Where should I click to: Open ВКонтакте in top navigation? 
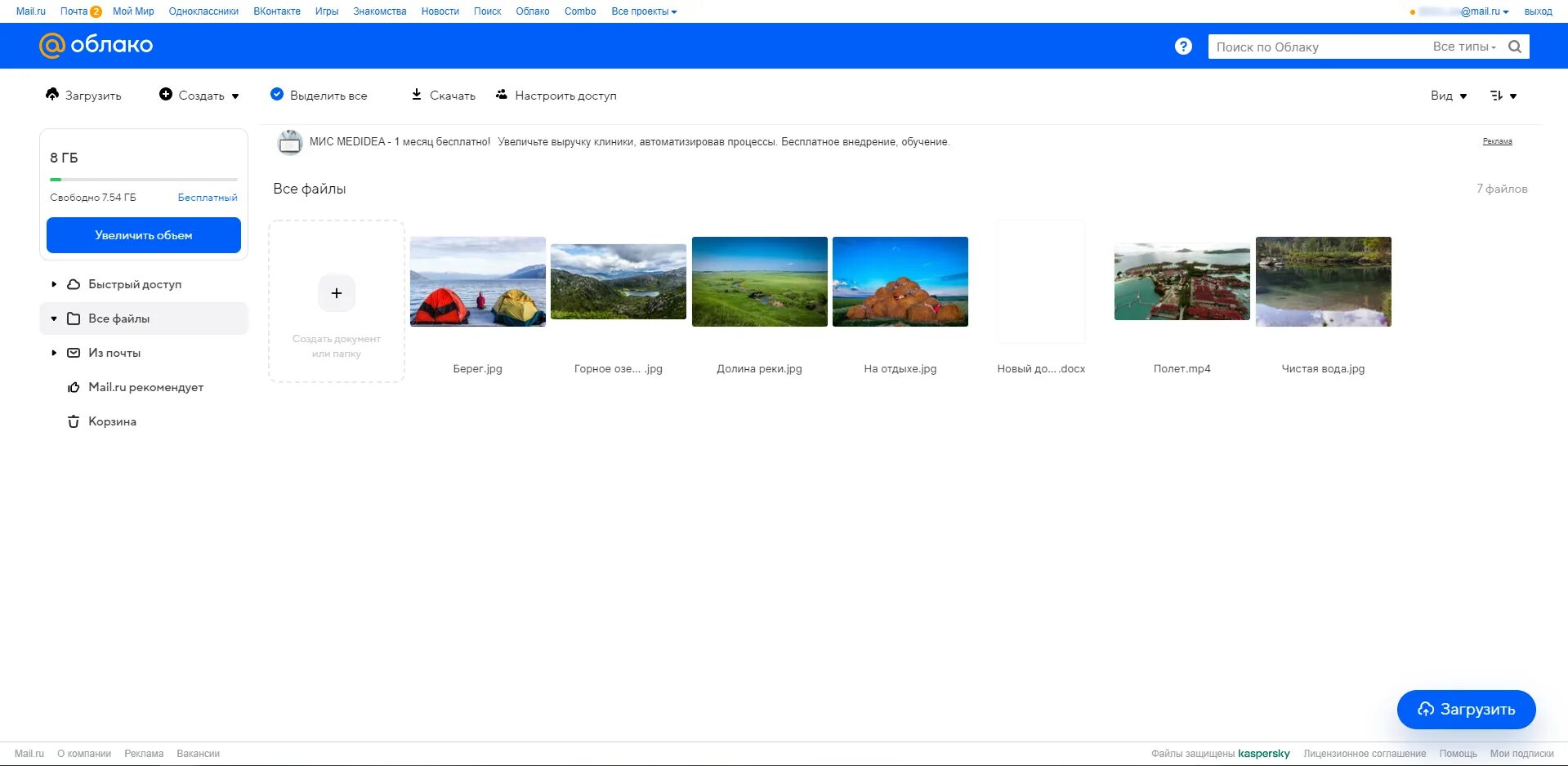277,11
